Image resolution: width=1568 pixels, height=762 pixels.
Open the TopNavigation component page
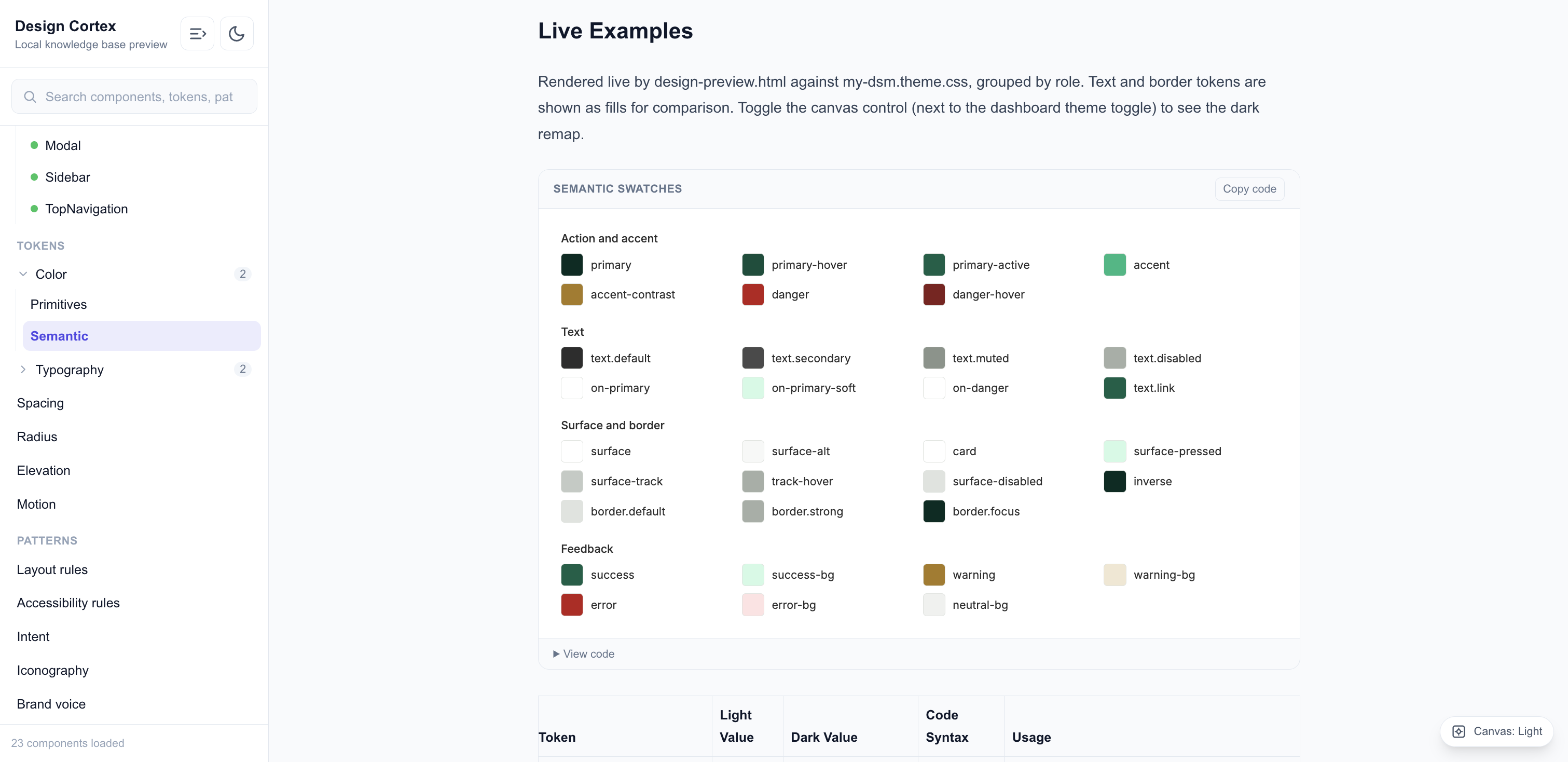(x=87, y=209)
